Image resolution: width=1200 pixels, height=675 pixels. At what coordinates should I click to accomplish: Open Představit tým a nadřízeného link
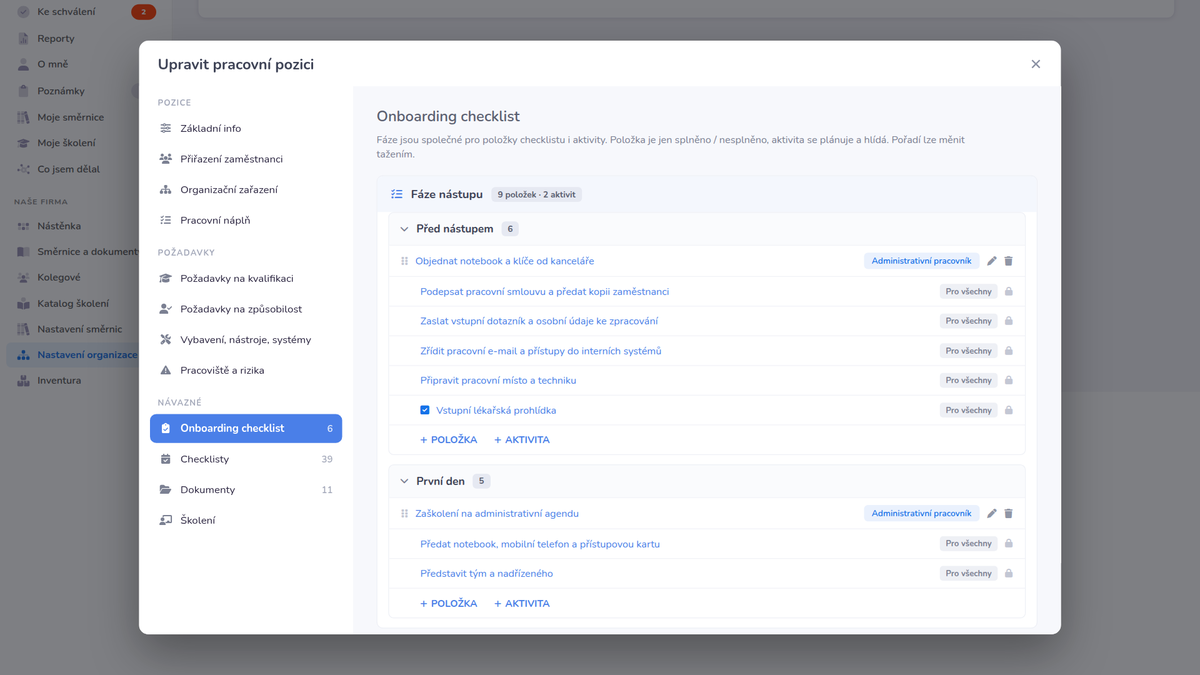click(x=487, y=573)
